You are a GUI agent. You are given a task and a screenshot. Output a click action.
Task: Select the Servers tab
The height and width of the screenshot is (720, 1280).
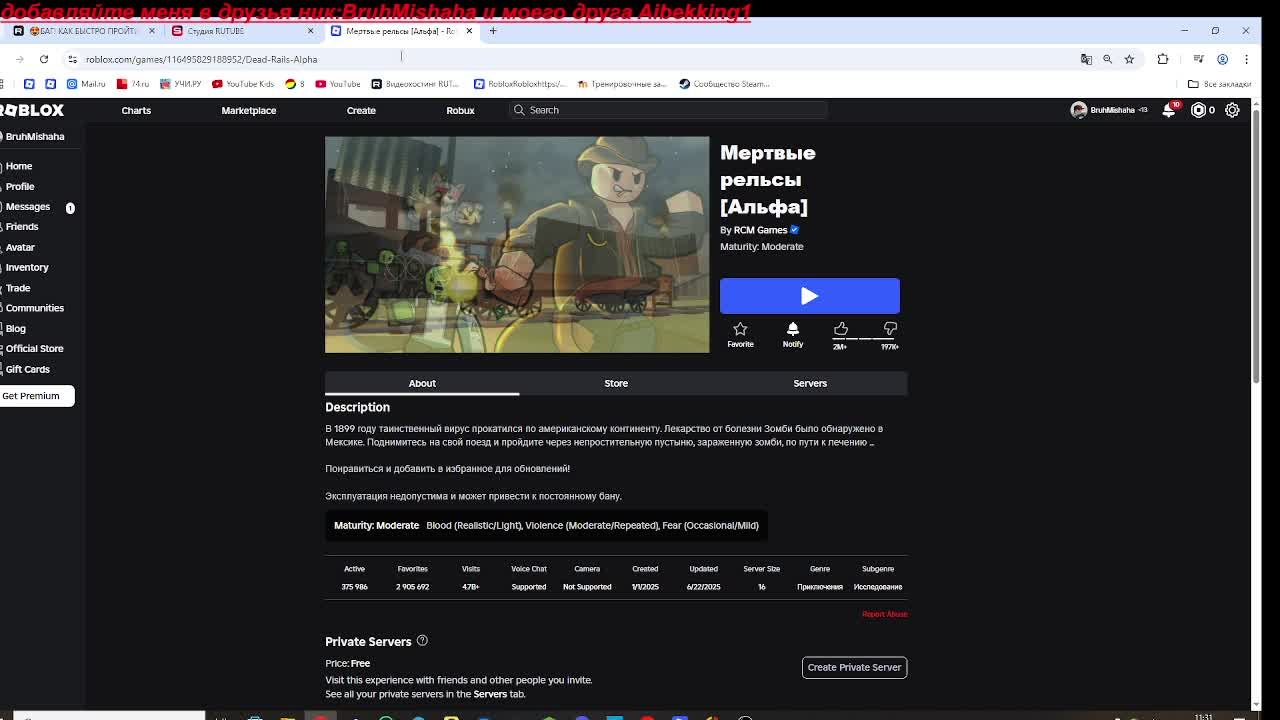click(810, 383)
